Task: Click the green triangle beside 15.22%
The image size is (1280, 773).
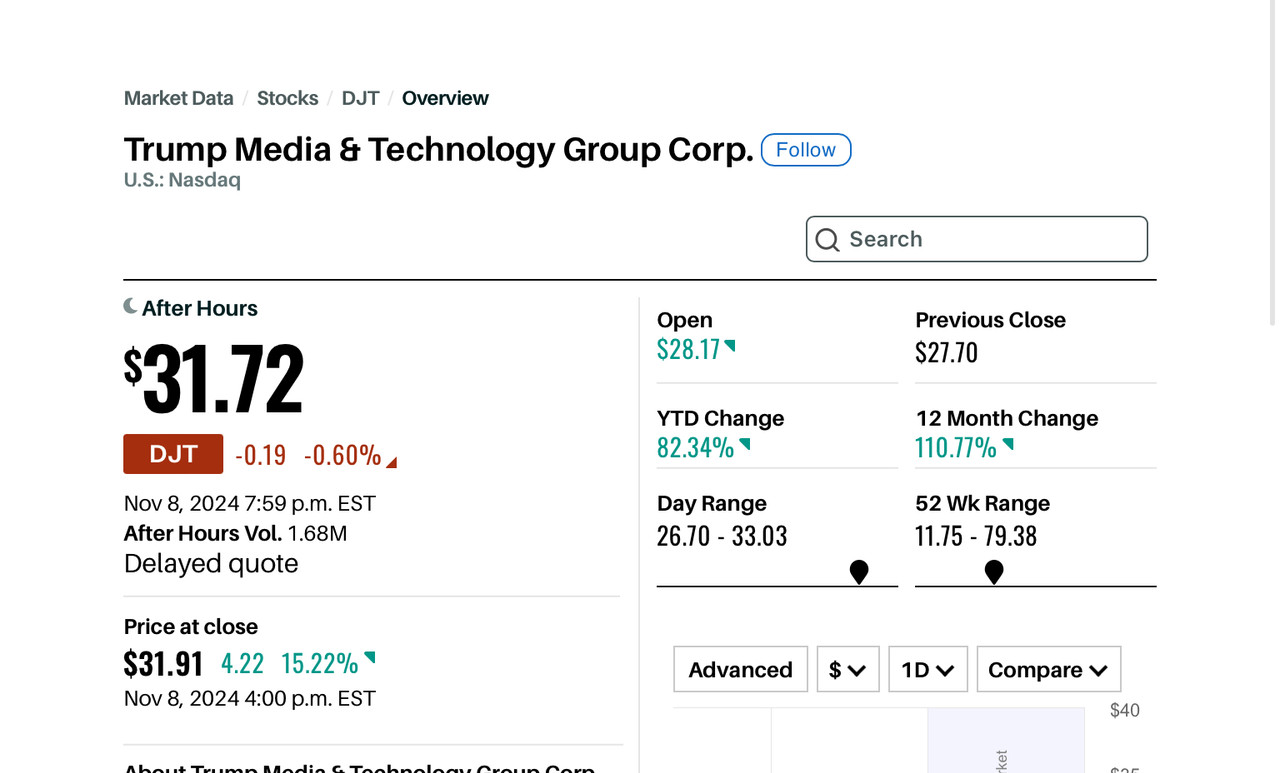Action: [x=370, y=657]
